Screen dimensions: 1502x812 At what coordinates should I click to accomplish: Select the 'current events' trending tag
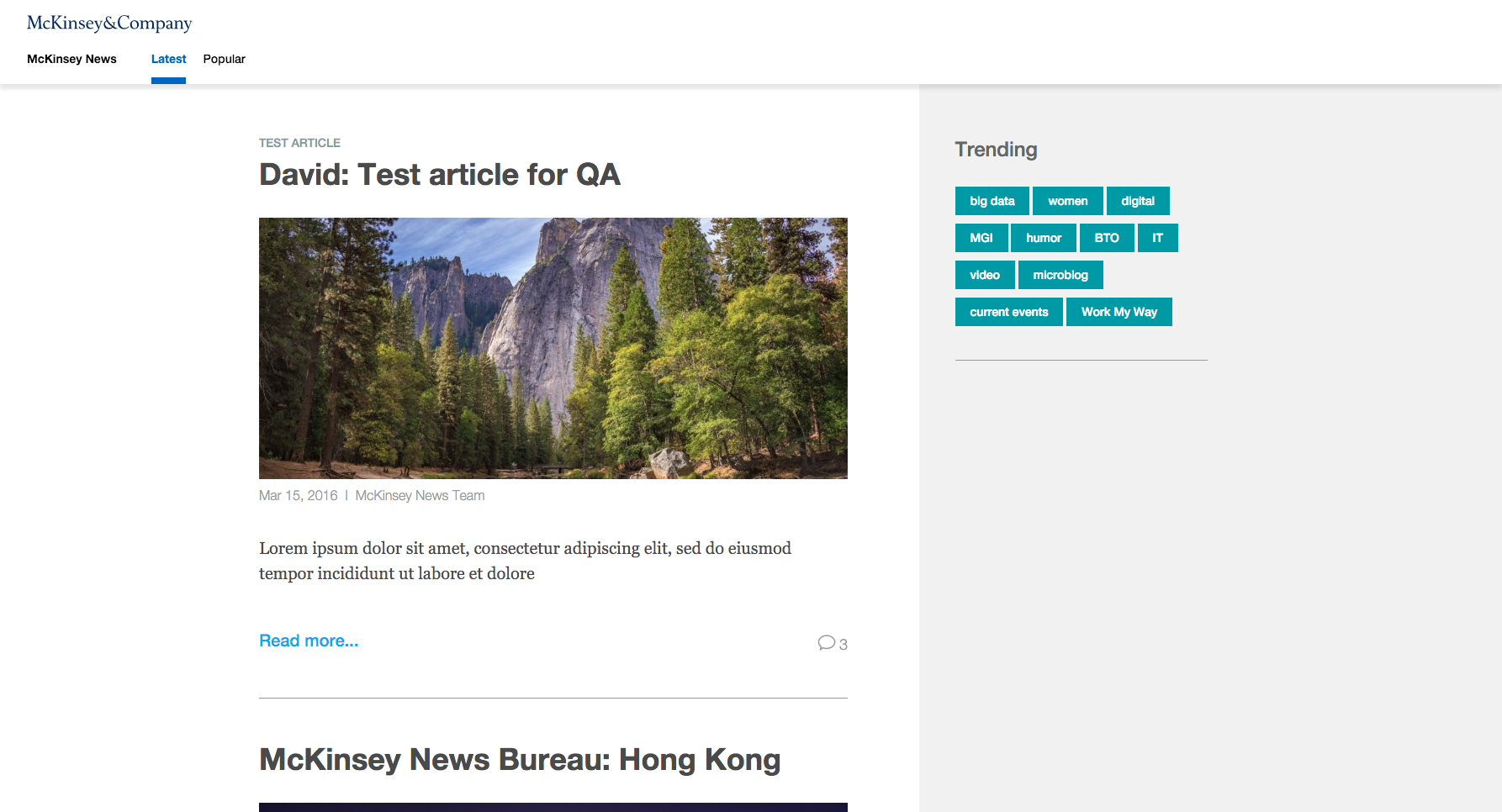1009,312
